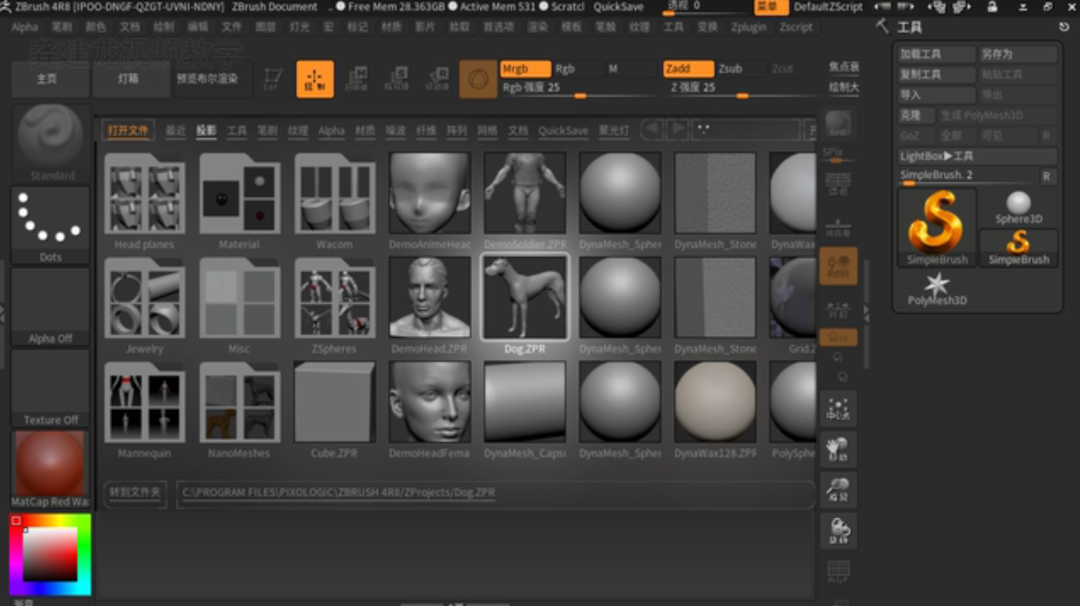Open the Standard brush picker
Screen dimensions: 1080x606
click(x=50, y=143)
